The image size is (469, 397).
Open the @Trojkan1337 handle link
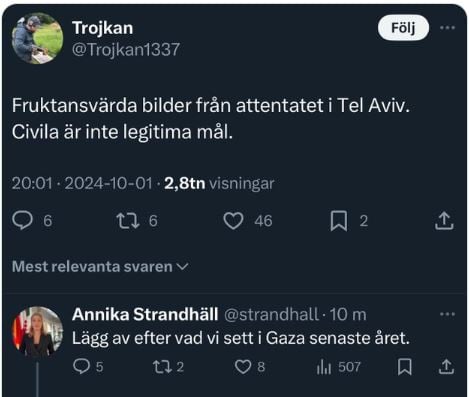coord(126,50)
